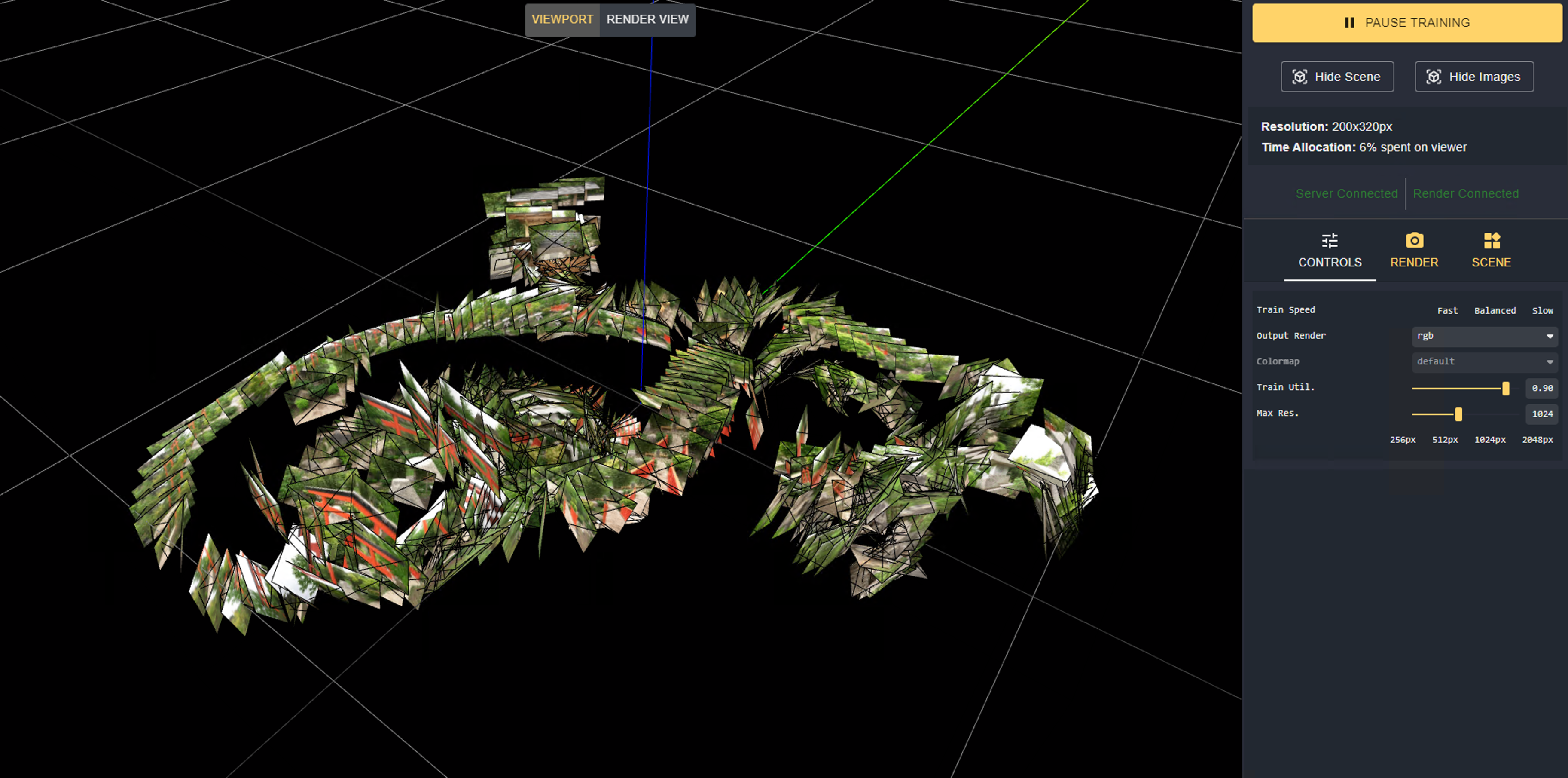This screenshot has height=778, width=1568.
Task: Click the Train Util. label
Action: (x=1285, y=387)
